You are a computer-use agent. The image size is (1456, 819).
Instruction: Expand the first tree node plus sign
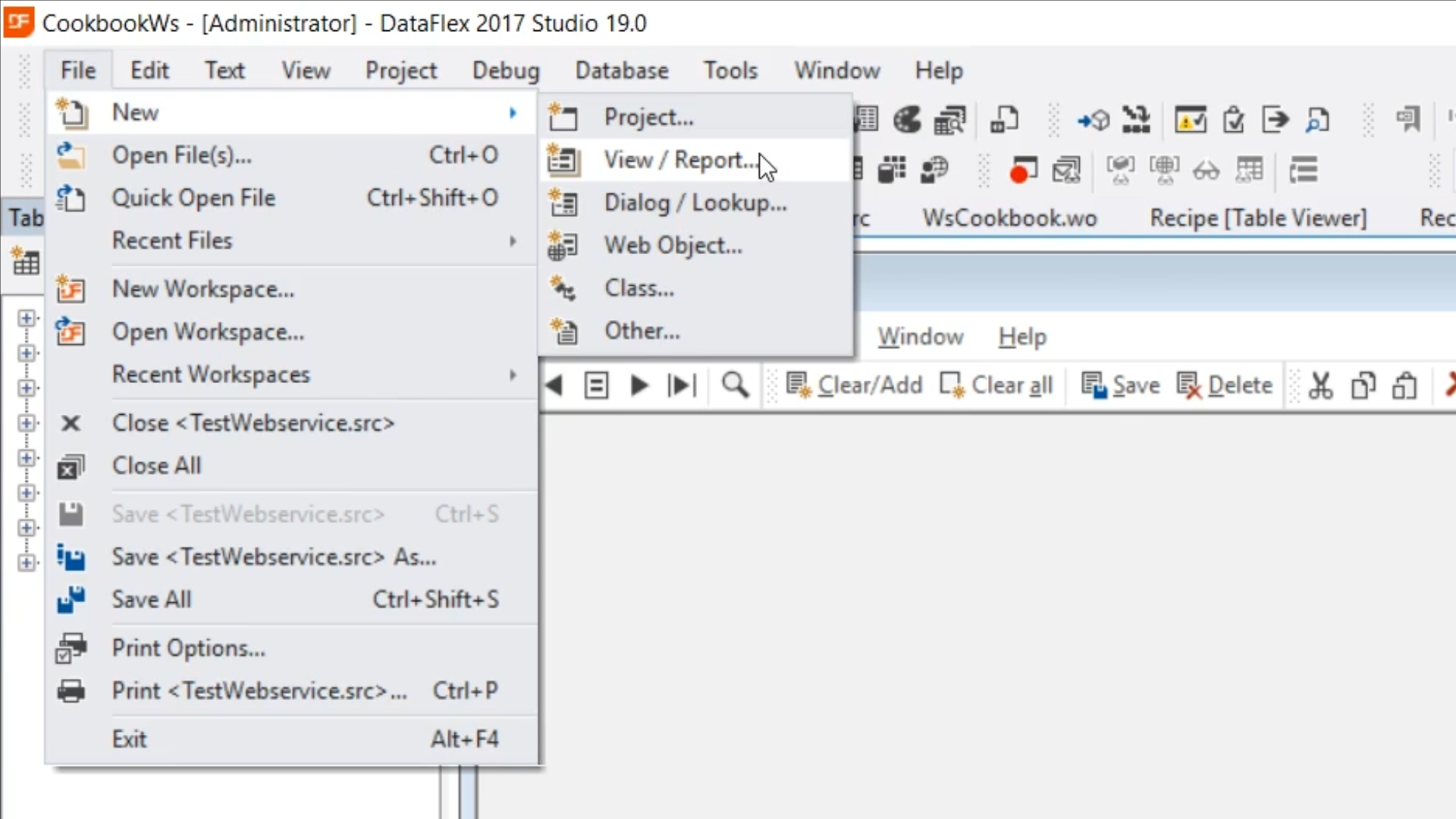coord(27,318)
